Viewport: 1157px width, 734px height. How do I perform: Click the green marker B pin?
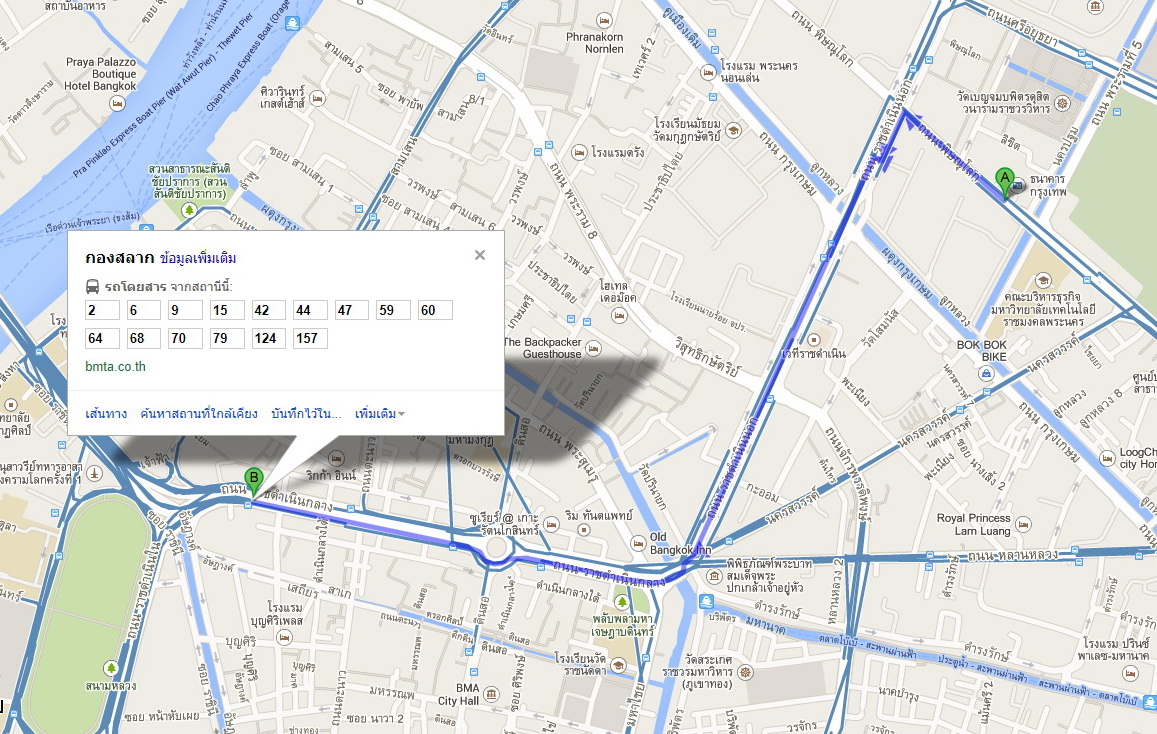254,483
